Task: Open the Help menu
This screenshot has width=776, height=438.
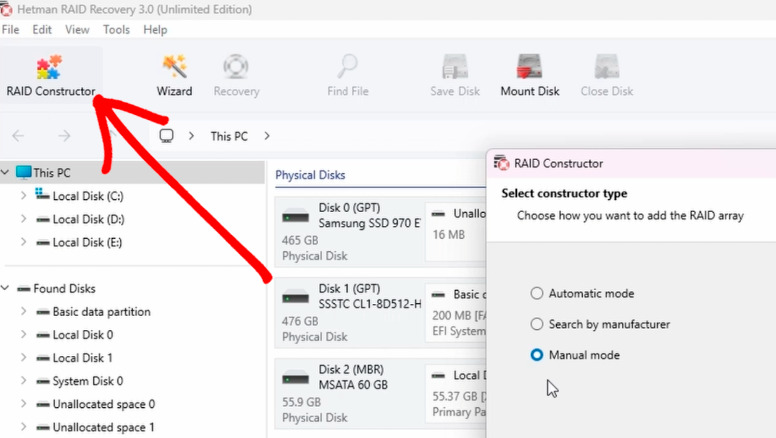Action: (x=155, y=30)
